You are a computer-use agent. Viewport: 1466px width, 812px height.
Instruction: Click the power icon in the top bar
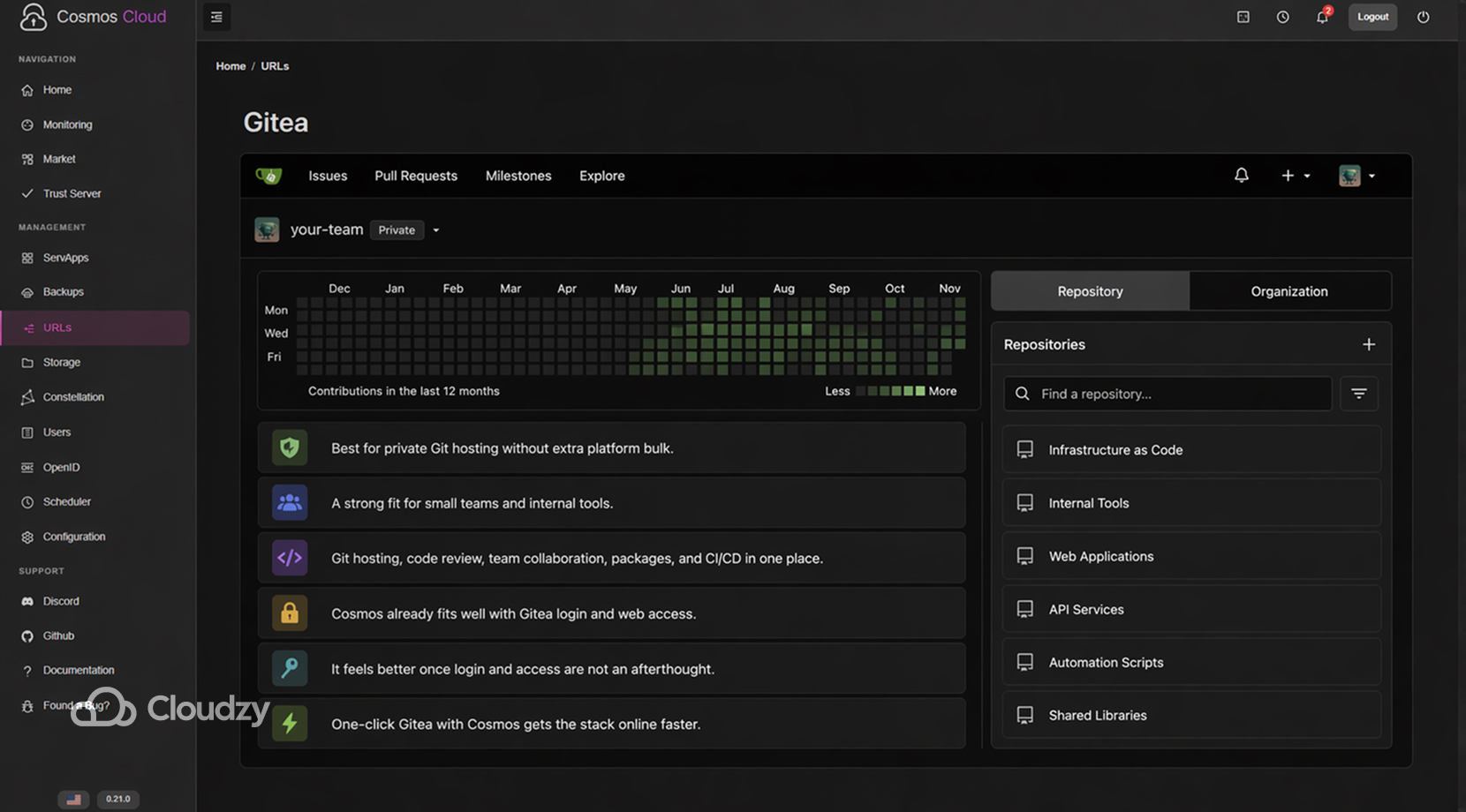1423,17
